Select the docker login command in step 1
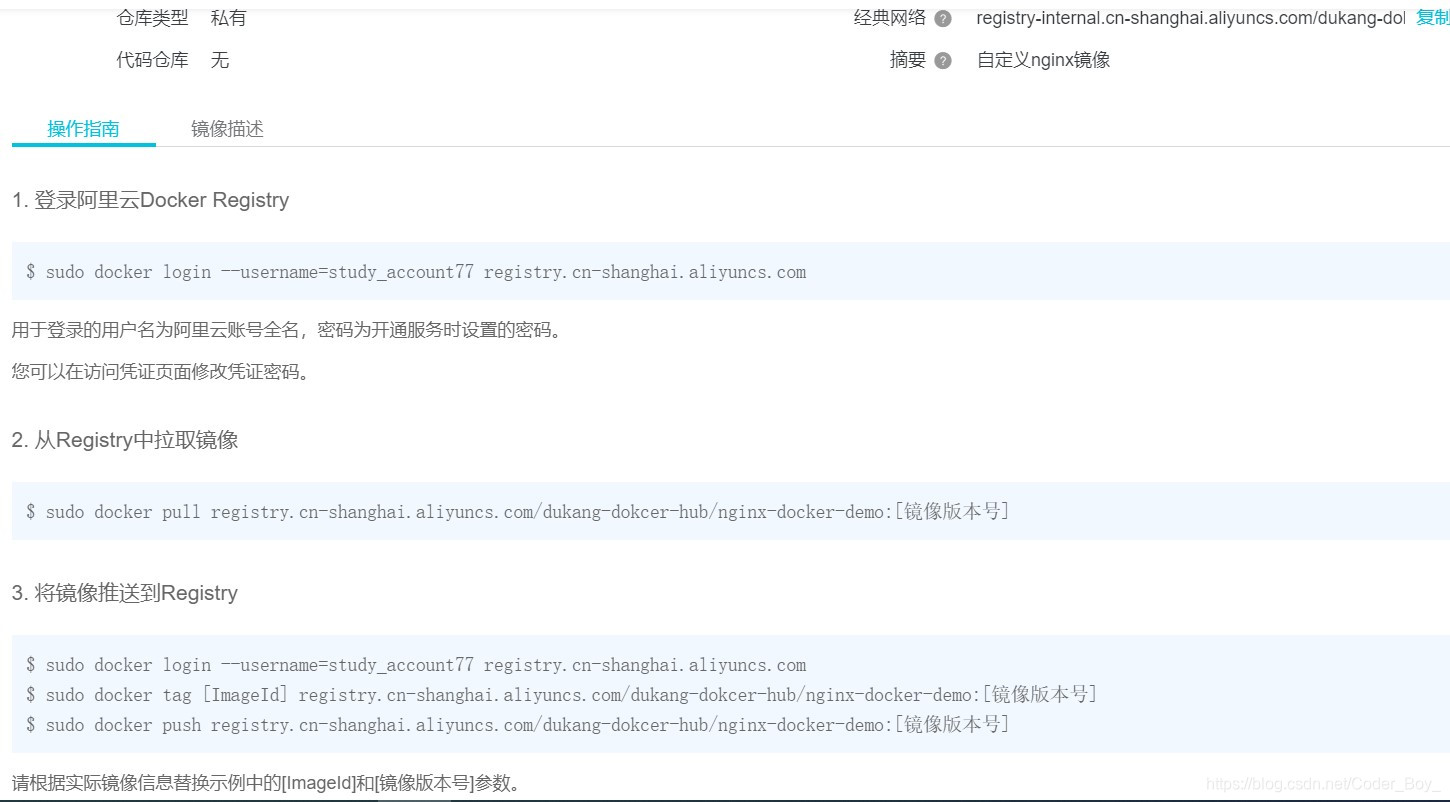The height and width of the screenshot is (802, 1450). [418, 271]
